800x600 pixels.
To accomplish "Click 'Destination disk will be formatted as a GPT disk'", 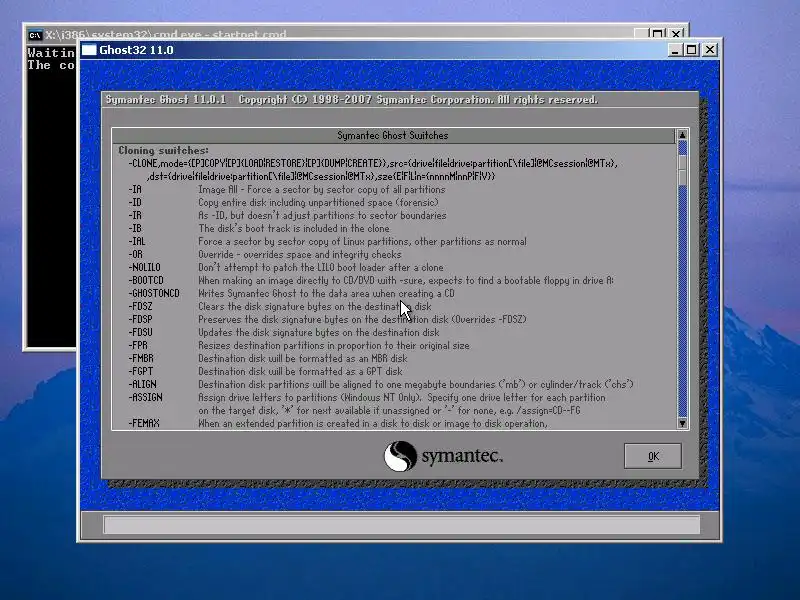I will [300, 371].
